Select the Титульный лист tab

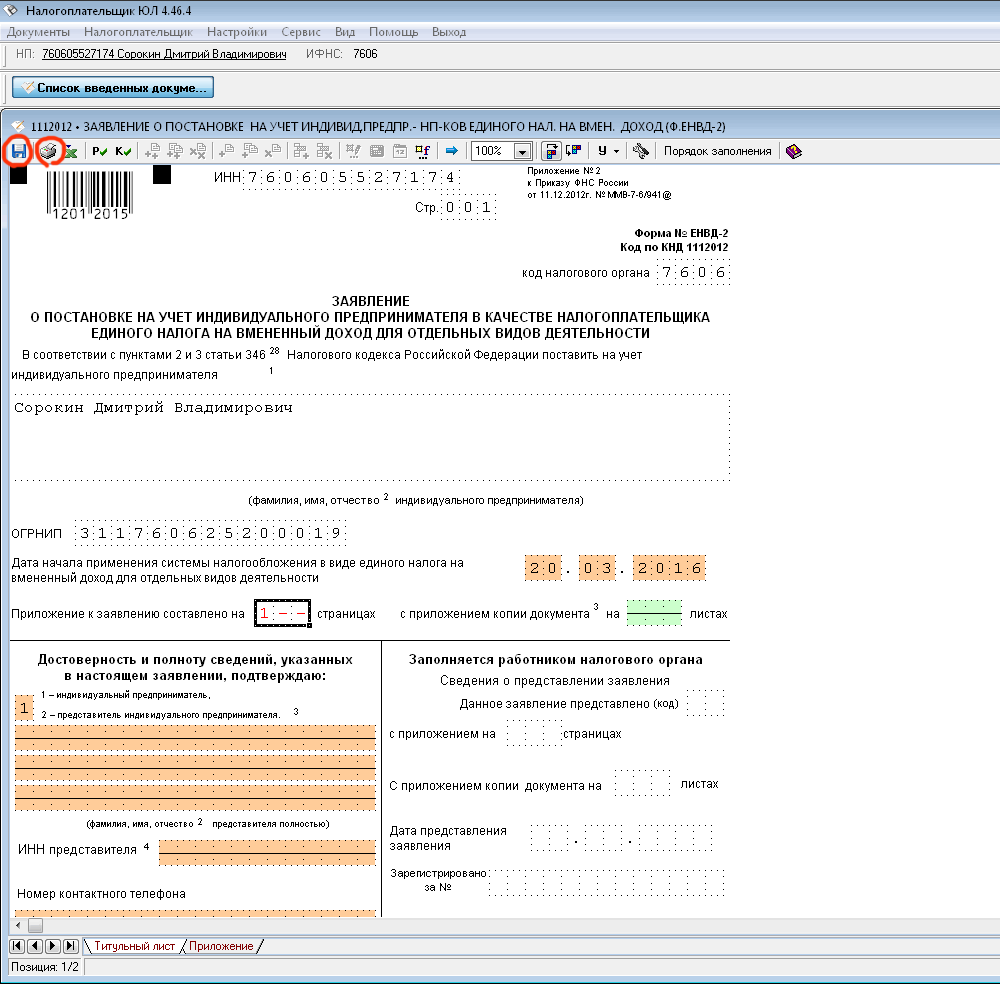134,946
